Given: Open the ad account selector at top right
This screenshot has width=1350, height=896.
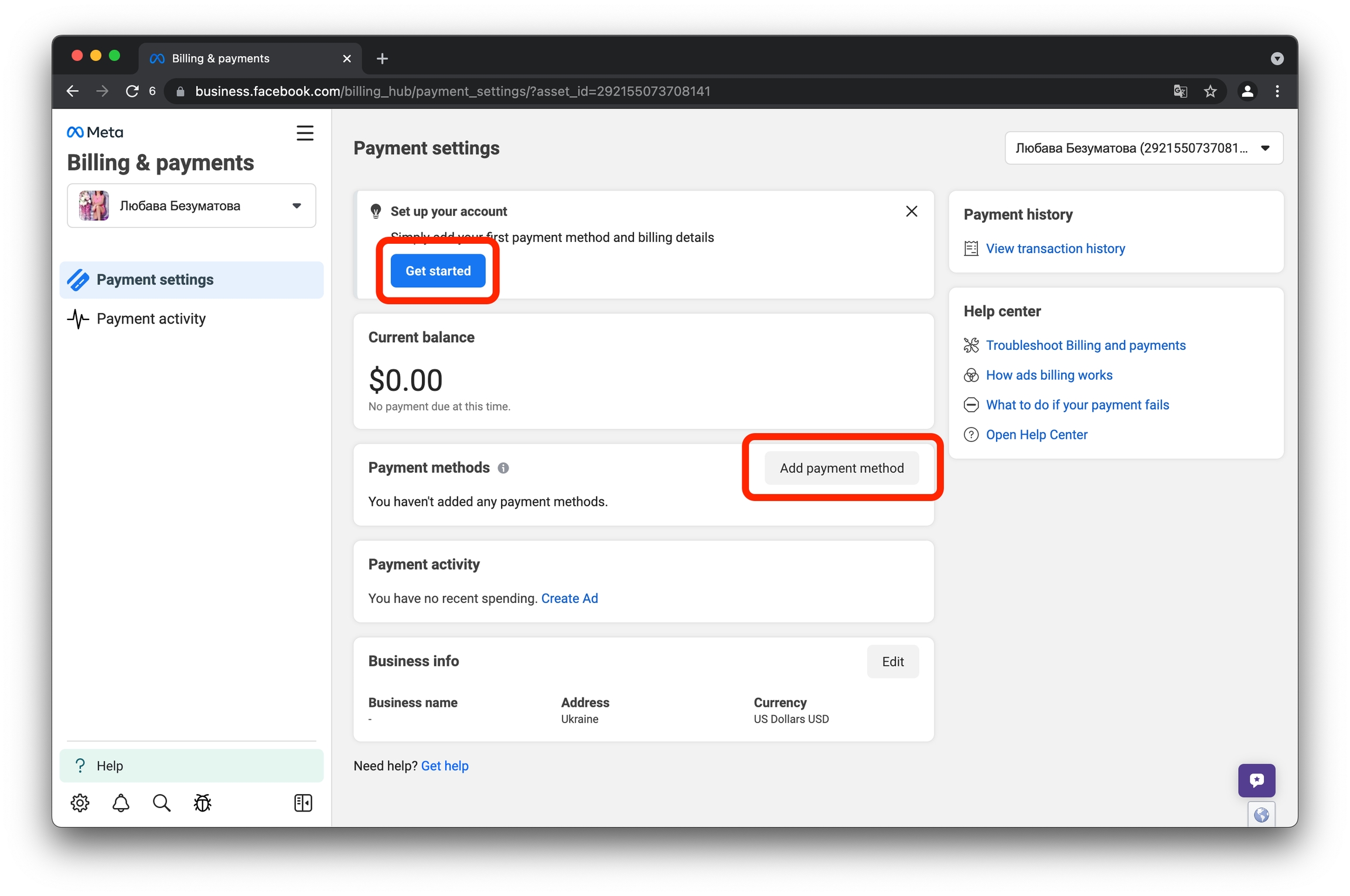Looking at the screenshot, I should pos(1144,148).
